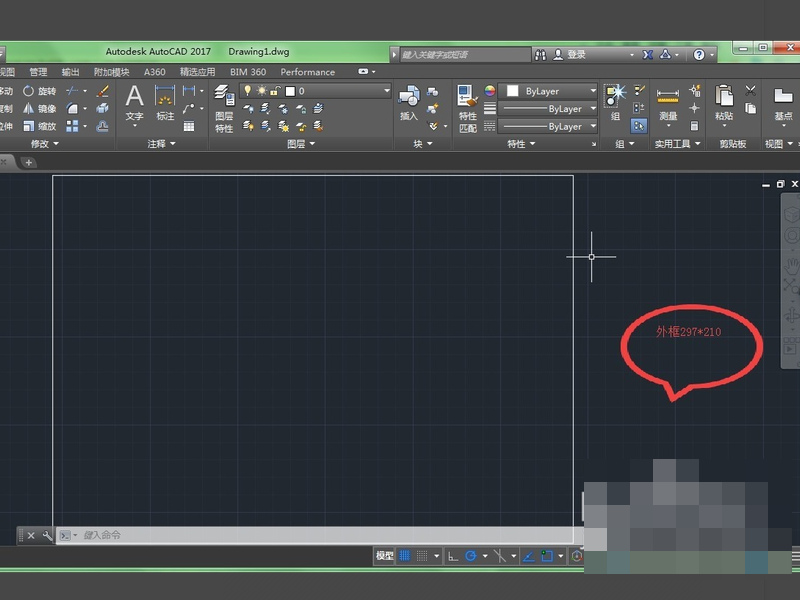This screenshot has width=800, height=600.
Task: Click the new drawing tab plus button
Action: click(29, 162)
